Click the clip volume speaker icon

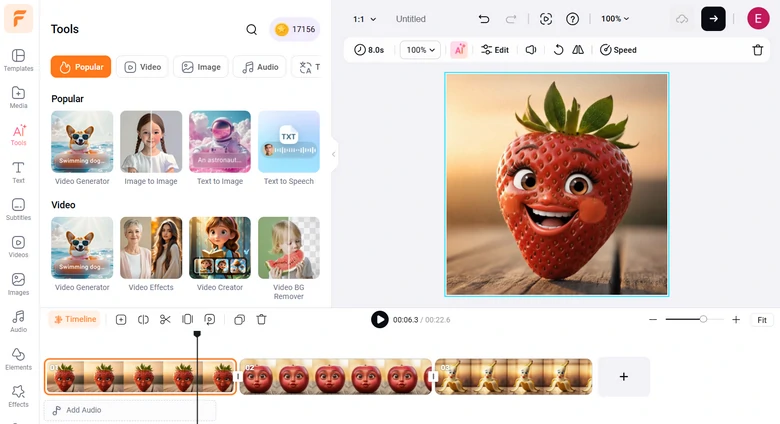pyautogui.click(x=531, y=50)
